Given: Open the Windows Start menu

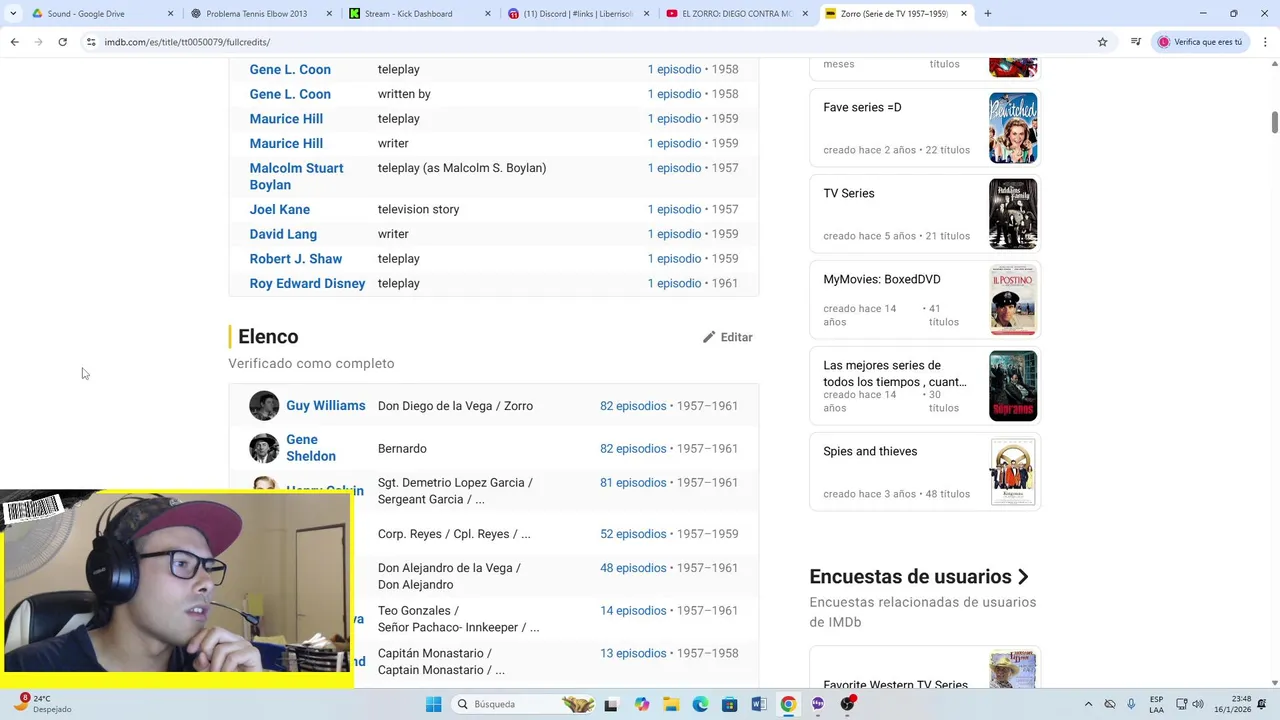Looking at the screenshot, I should point(433,704).
